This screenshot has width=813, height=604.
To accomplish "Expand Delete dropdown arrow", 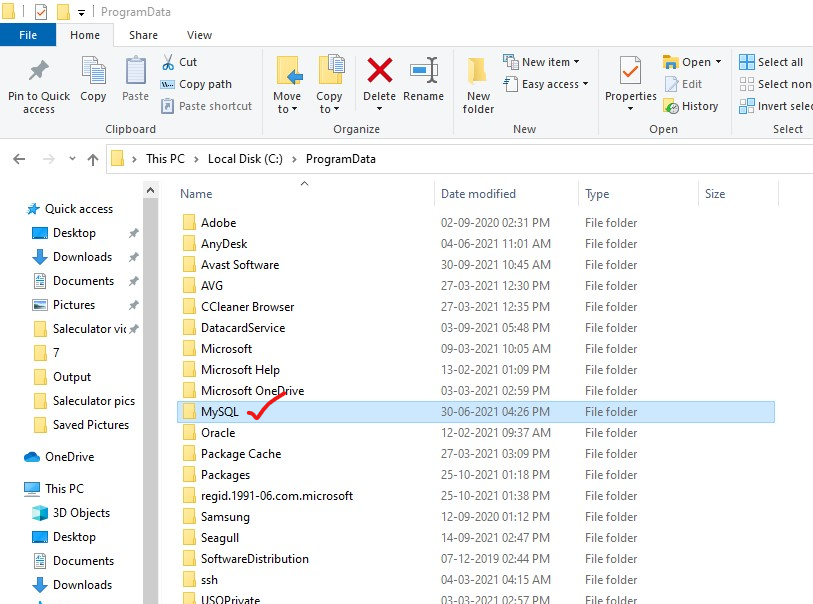I will [x=380, y=109].
